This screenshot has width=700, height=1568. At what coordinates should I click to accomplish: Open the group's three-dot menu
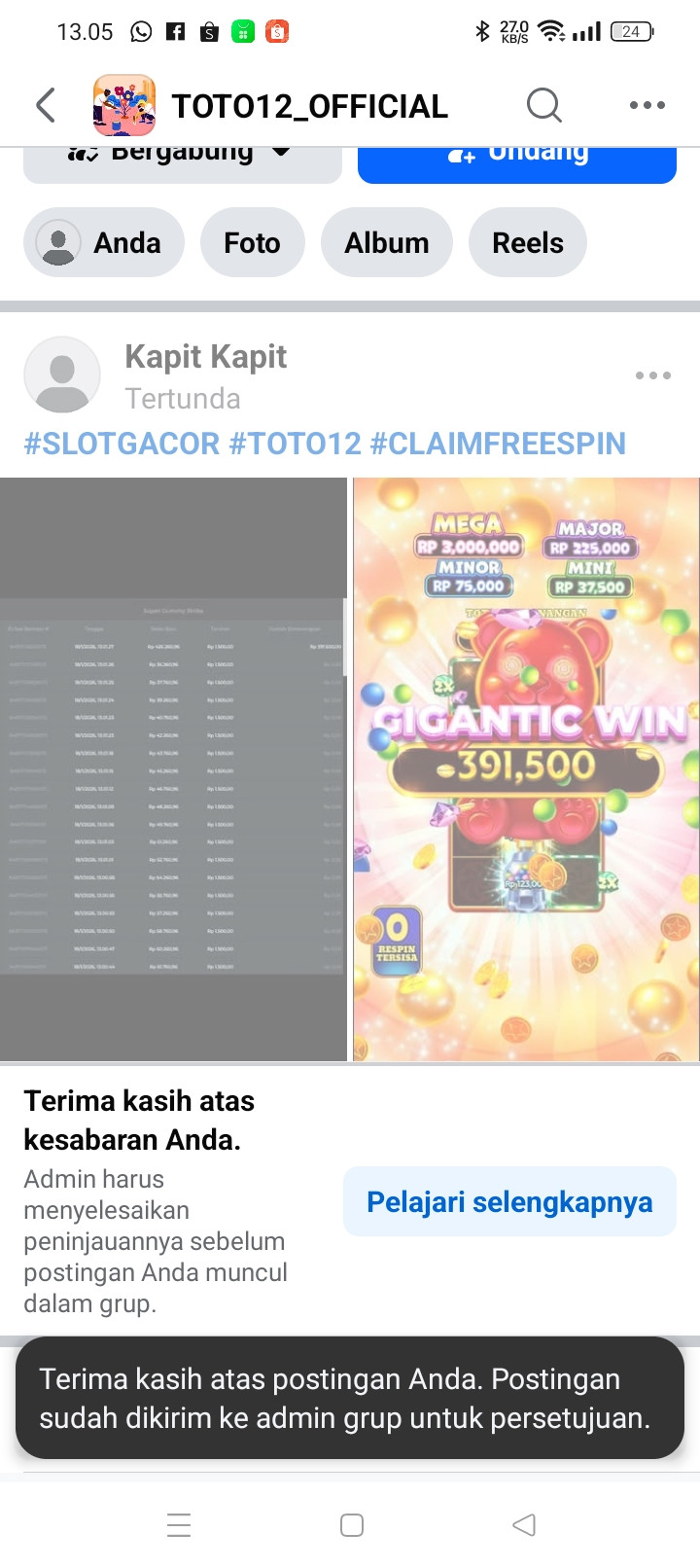[x=647, y=105]
